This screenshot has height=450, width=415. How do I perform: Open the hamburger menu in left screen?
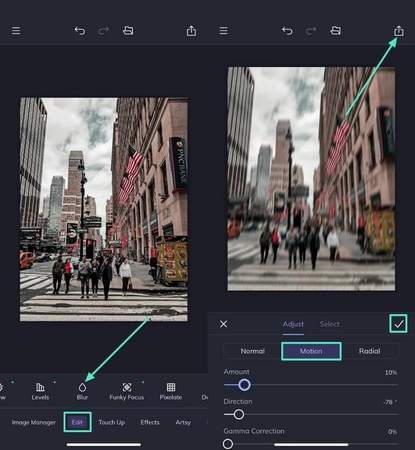[x=16, y=31]
